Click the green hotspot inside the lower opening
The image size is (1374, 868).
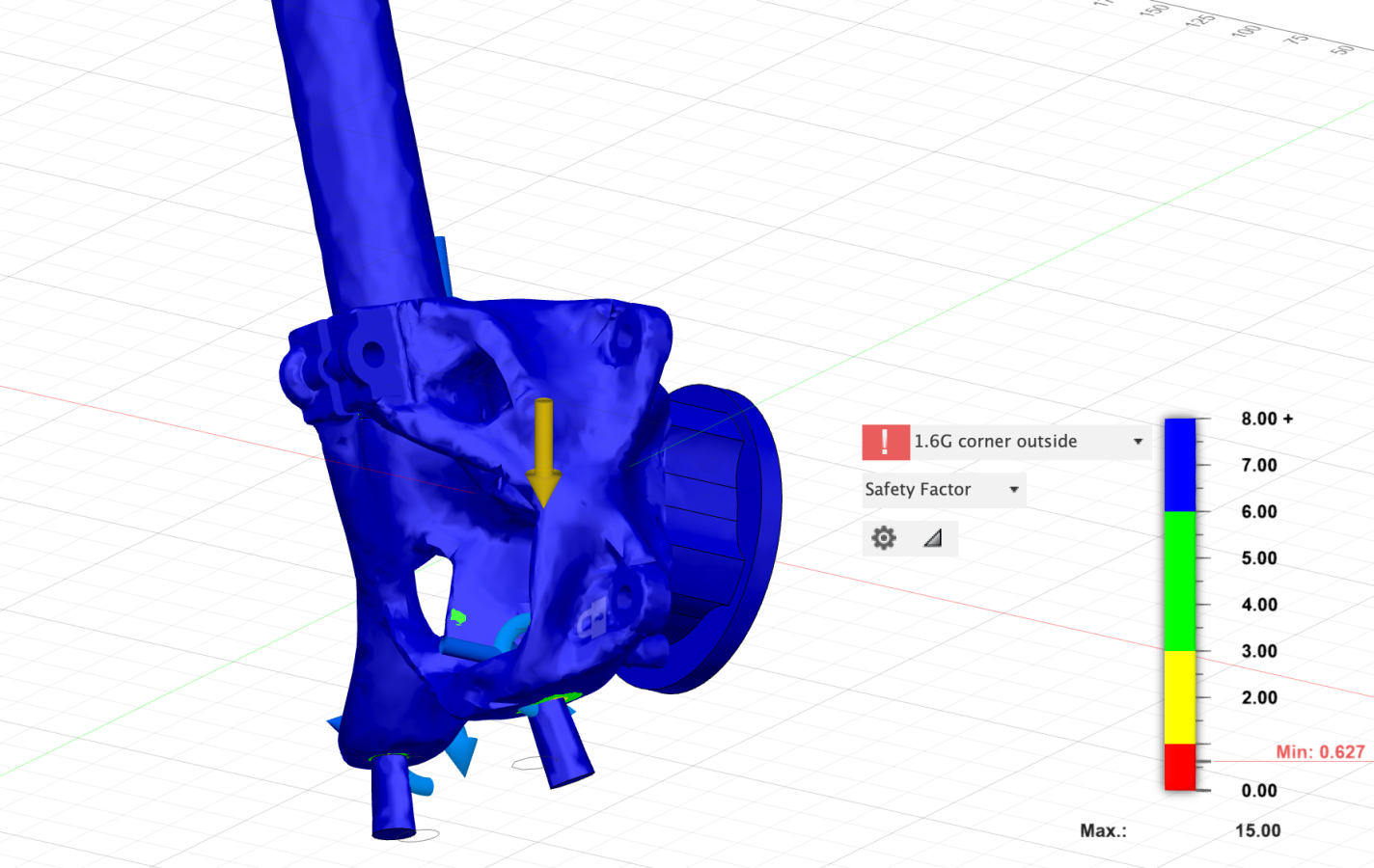tap(458, 616)
